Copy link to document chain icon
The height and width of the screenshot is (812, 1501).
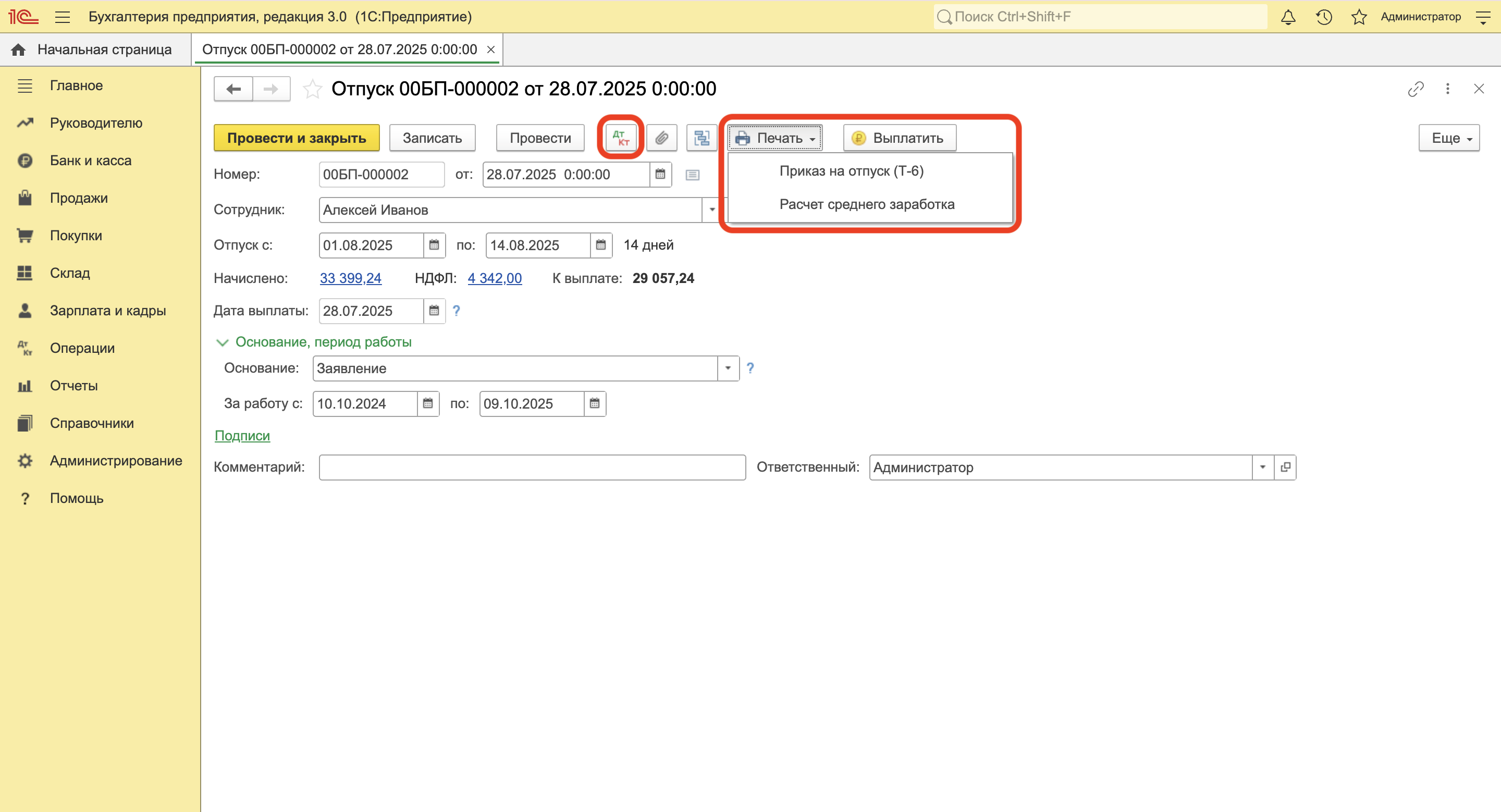click(1416, 89)
